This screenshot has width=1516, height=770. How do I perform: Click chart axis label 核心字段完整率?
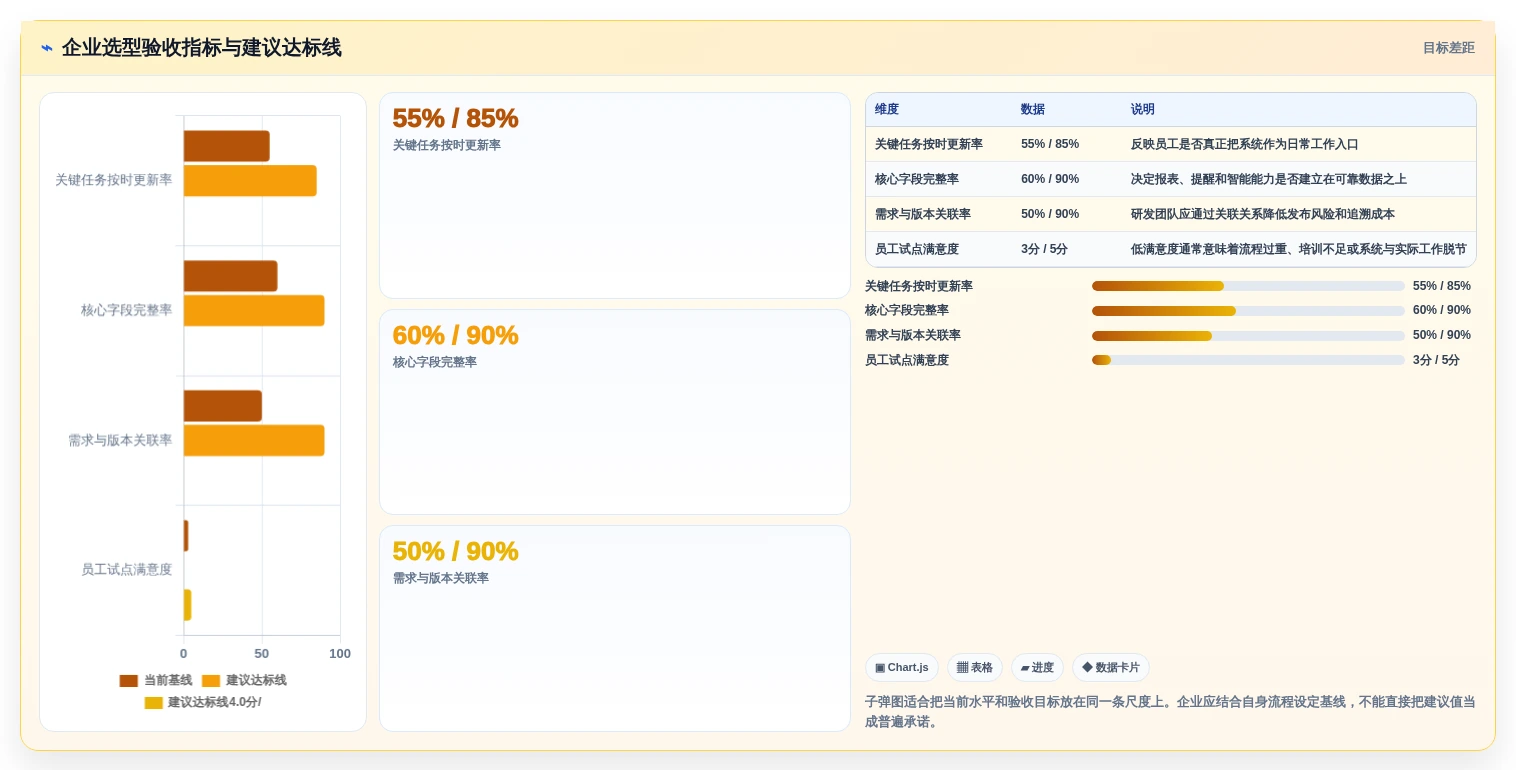point(126,310)
